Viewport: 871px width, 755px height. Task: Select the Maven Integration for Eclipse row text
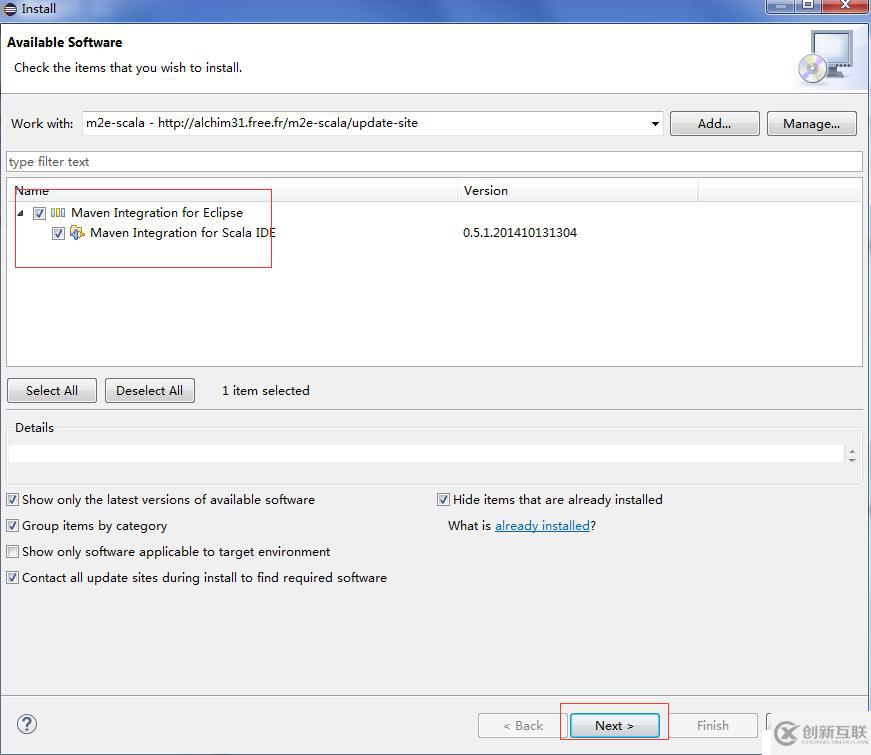[x=157, y=213]
